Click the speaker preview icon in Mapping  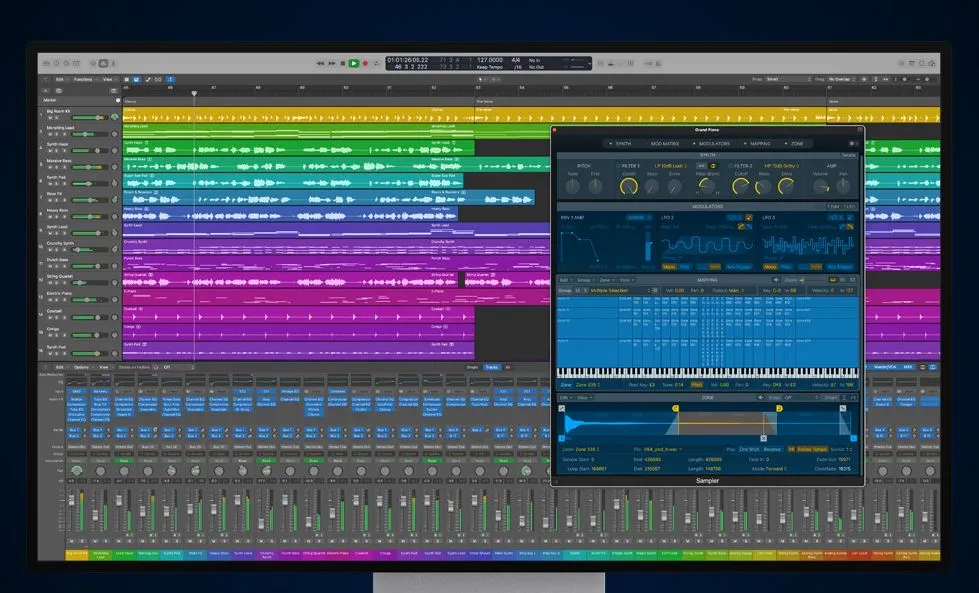coord(776,280)
